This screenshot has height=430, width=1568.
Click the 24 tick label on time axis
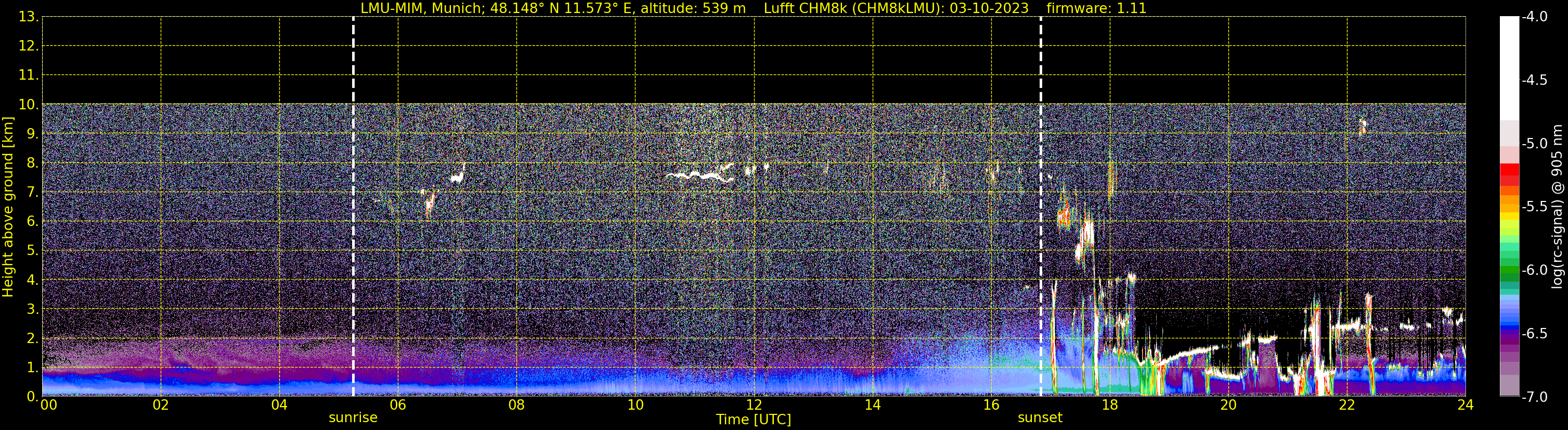tap(1466, 405)
